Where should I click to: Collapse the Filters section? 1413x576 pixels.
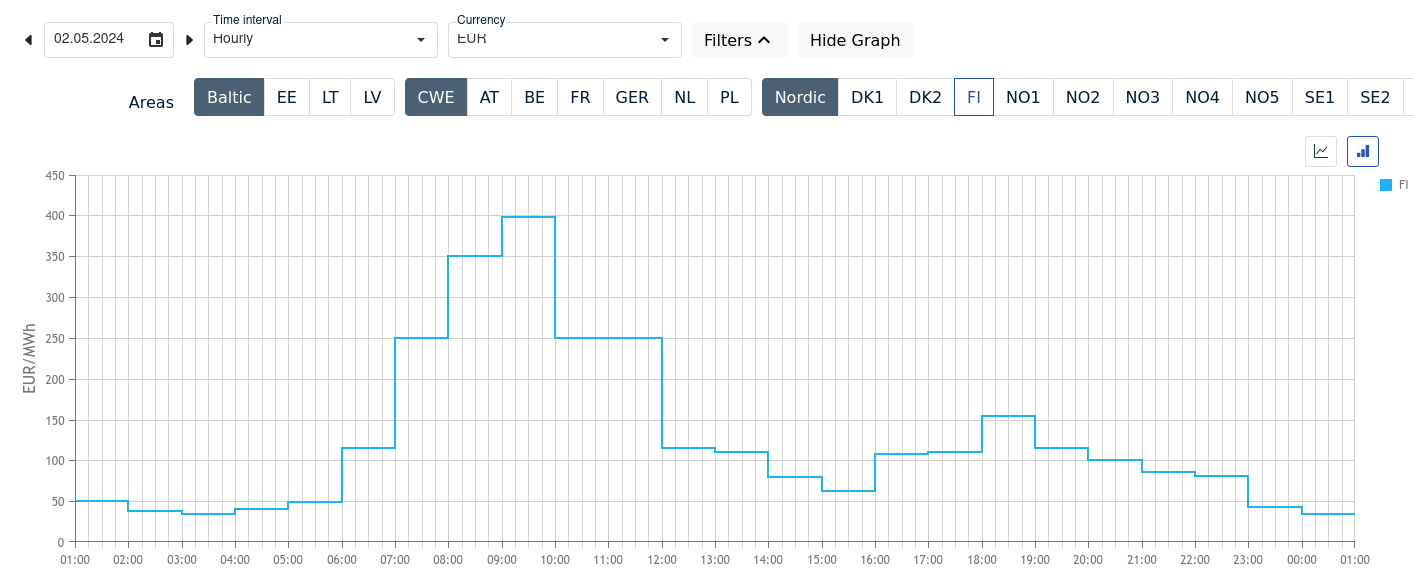click(x=738, y=40)
